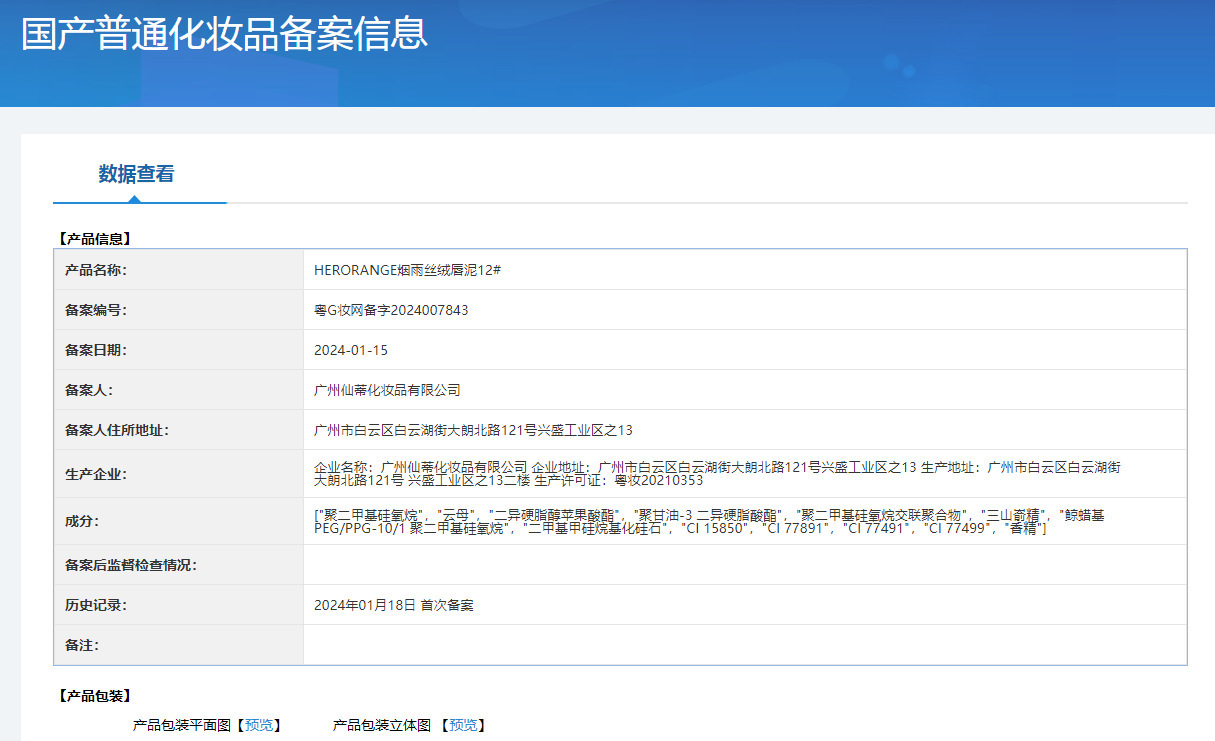Select product name HERORANGE烟雨丝绒唇泥12#
This screenshot has width=1215, height=741.
[x=407, y=270]
